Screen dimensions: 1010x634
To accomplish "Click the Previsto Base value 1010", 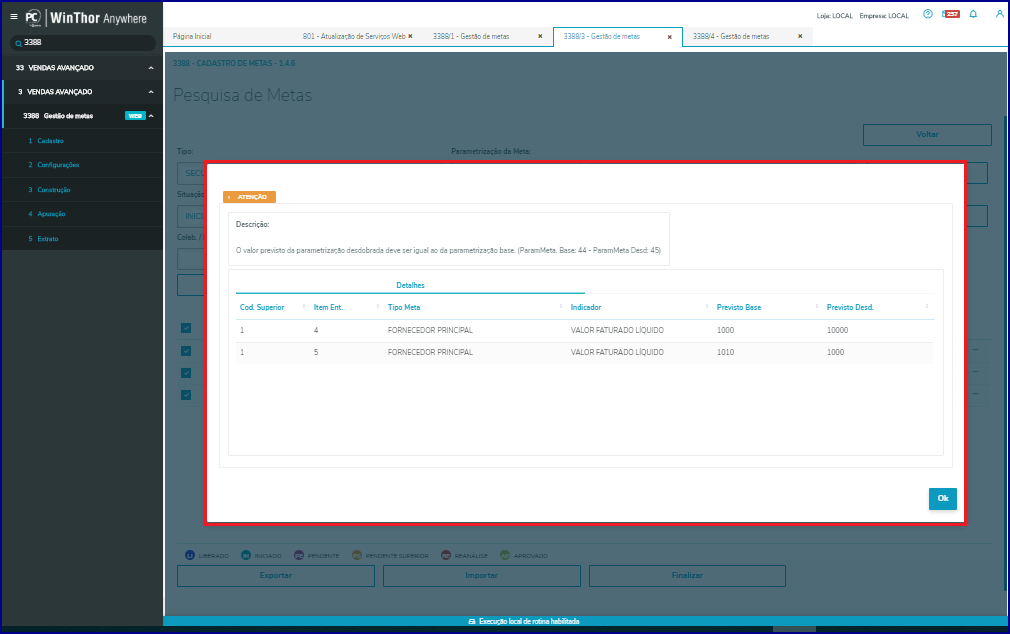I will click(725, 352).
